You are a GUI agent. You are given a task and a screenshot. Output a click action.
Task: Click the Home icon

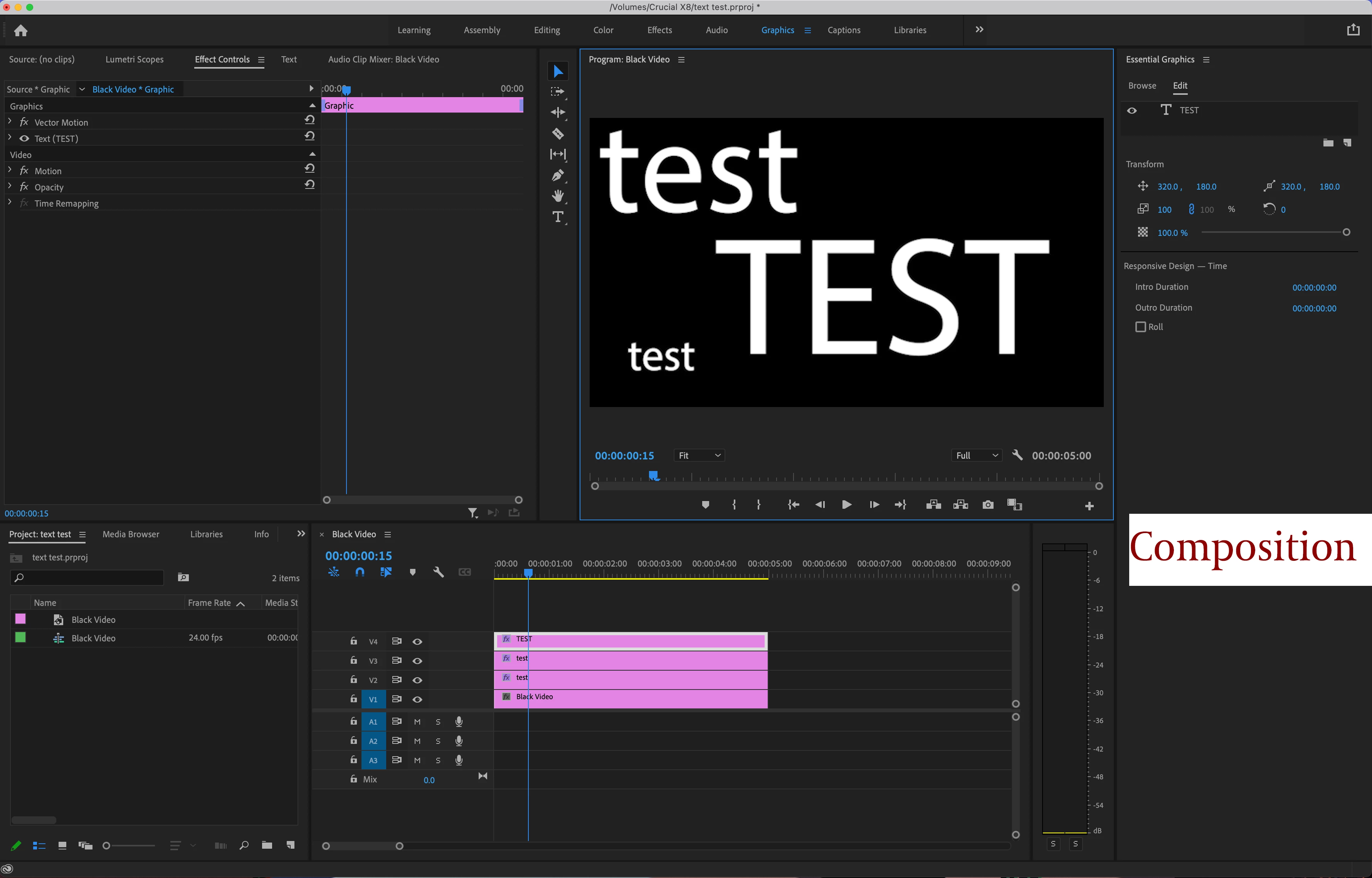[20, 31]
